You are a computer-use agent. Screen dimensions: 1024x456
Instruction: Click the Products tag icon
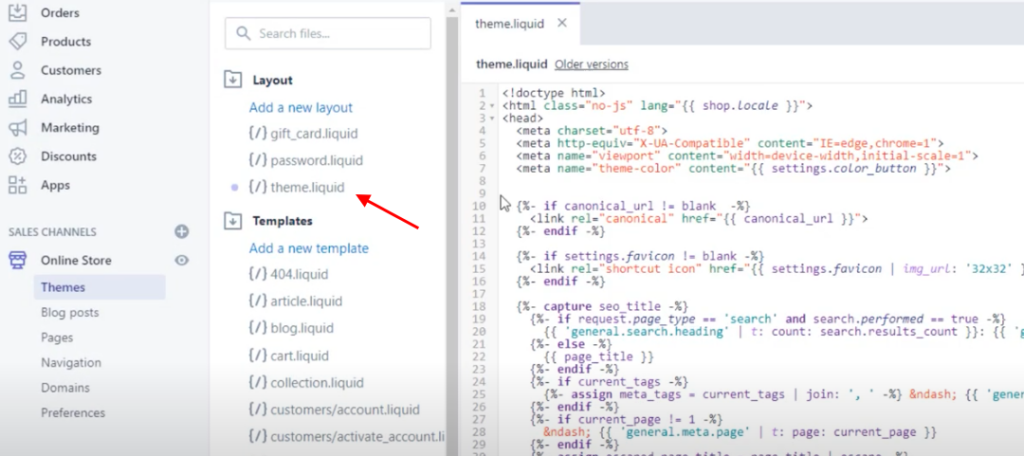[x=18, y=41]
